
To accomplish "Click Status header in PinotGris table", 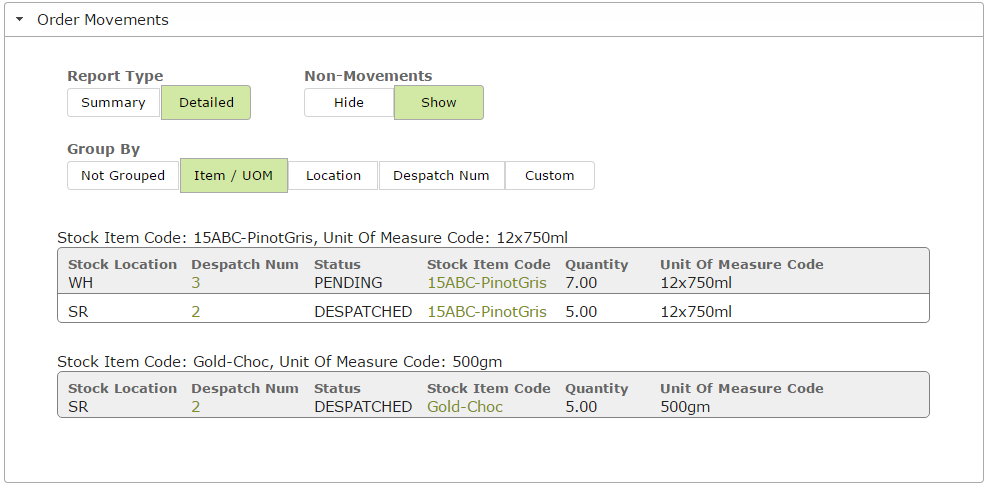I will [338, 265].
